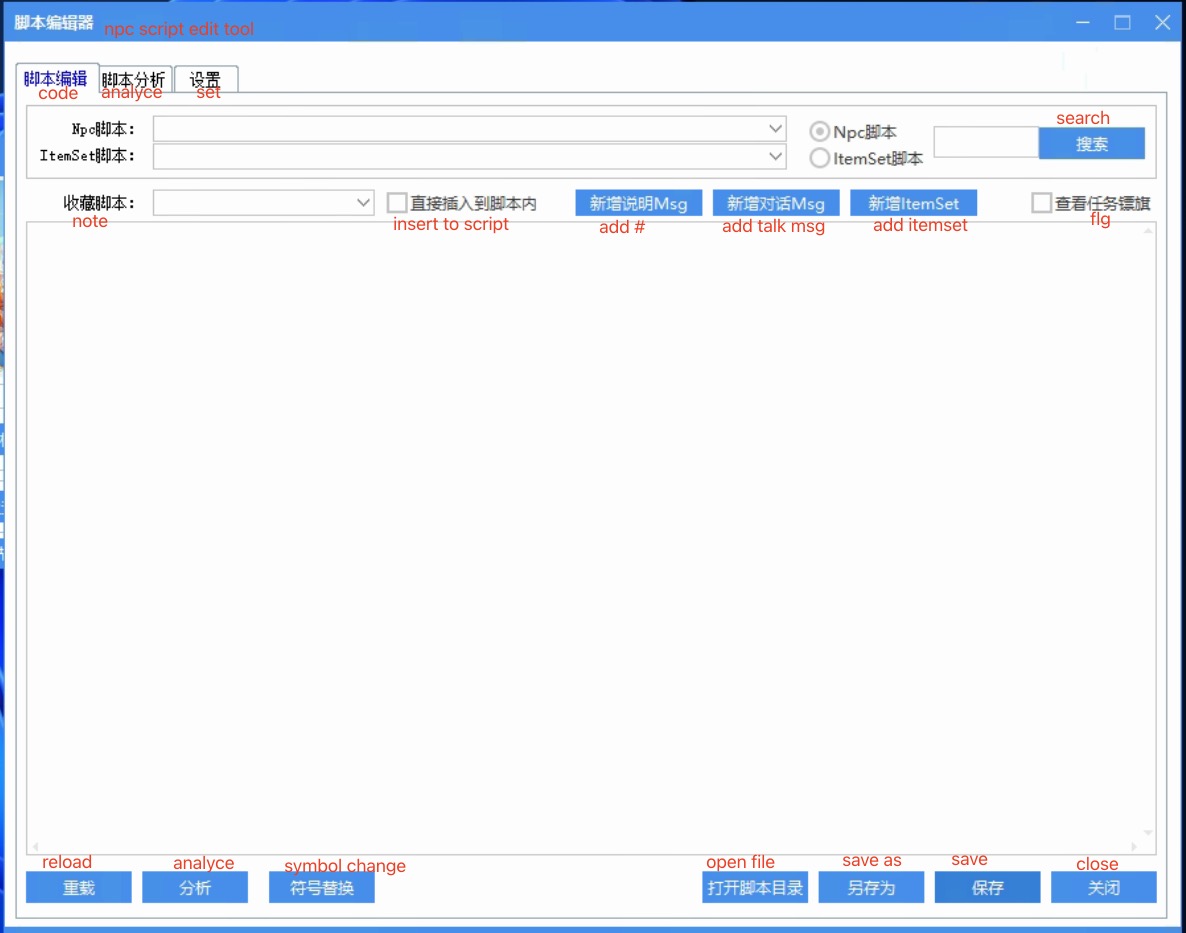This screenshot has width=1186, height=933.
Task: Click the 重载 reload button
Action: click(79, 888)
